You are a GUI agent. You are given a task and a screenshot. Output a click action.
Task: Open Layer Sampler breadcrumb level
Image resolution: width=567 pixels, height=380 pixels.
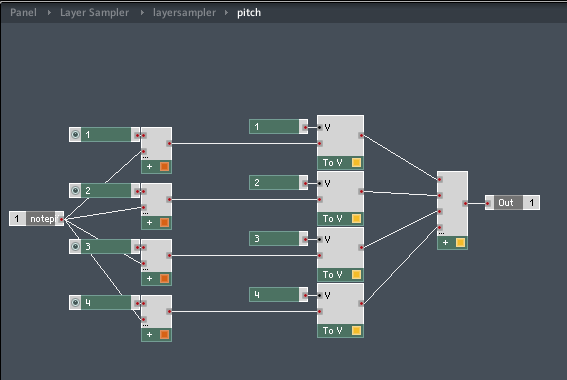(x=94, y=13)
